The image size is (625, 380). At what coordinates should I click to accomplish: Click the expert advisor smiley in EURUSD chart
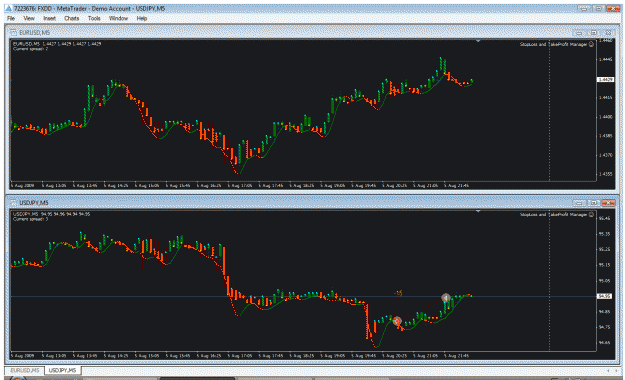coord(592,44)
